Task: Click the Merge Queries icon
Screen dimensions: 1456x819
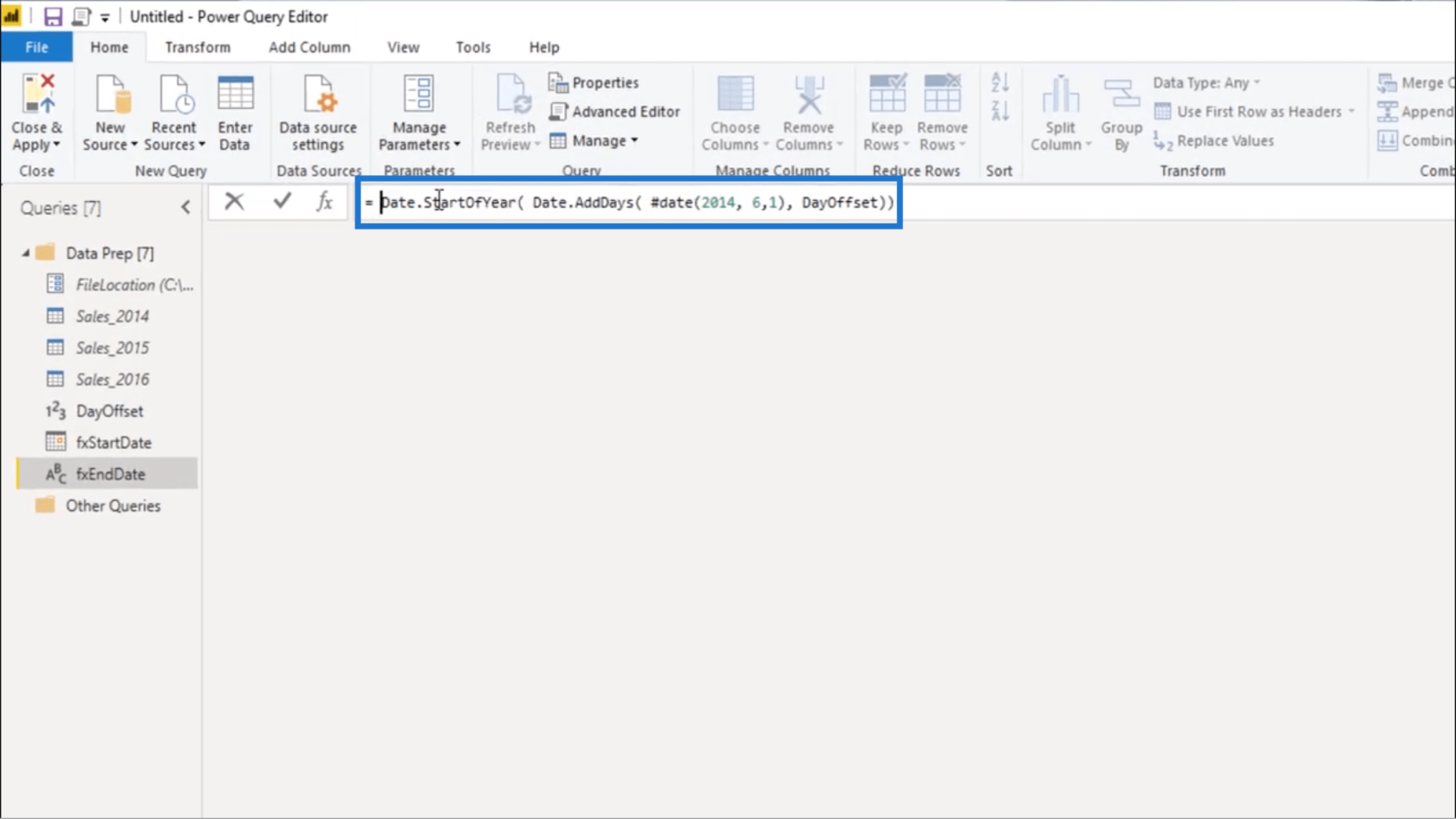Action: [1388, 82]
